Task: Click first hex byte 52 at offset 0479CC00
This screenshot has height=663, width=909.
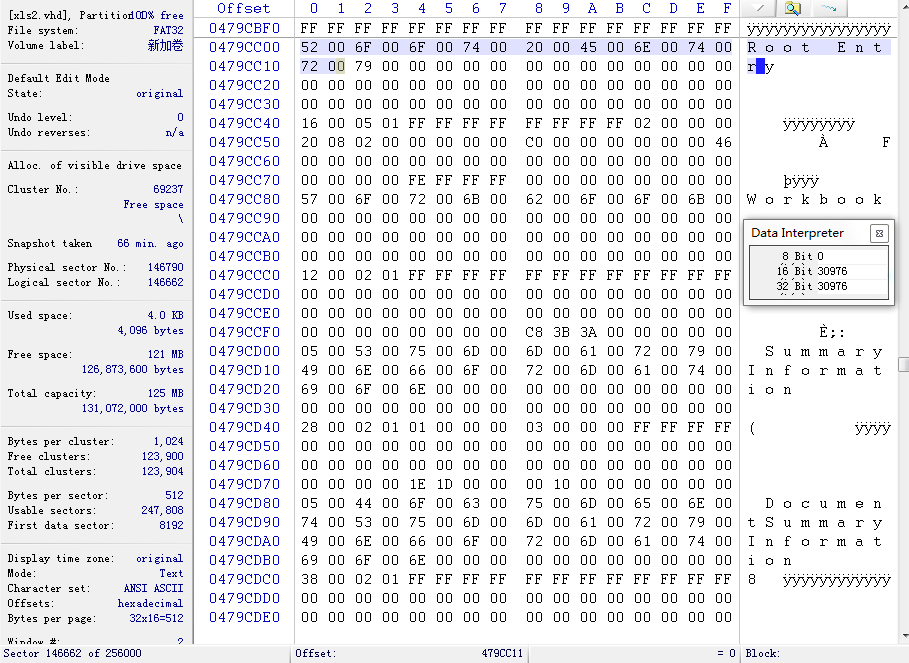Action: click(x=308, y=47)
